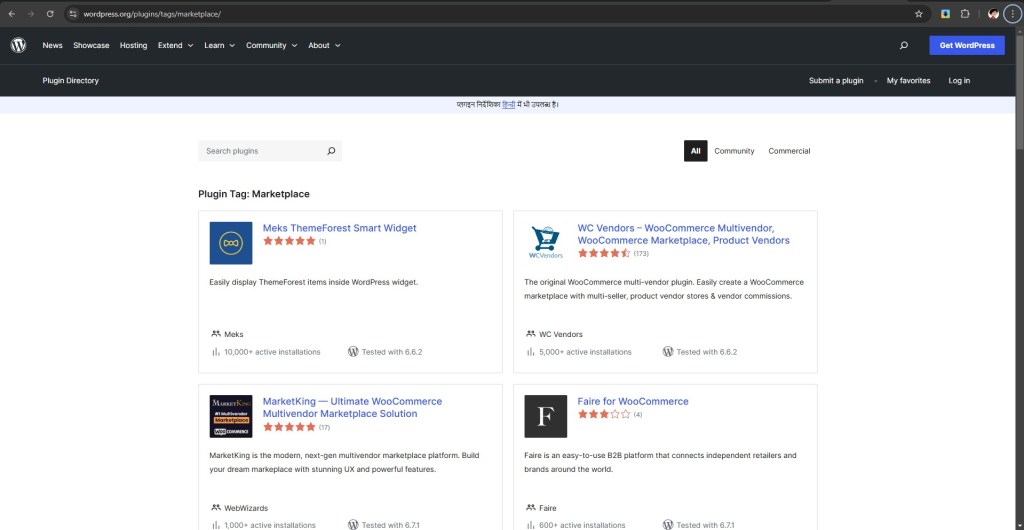This screenshot has height=530, width=1024.
Task: Filter plugins by Commercial
Action: [789, 151]
